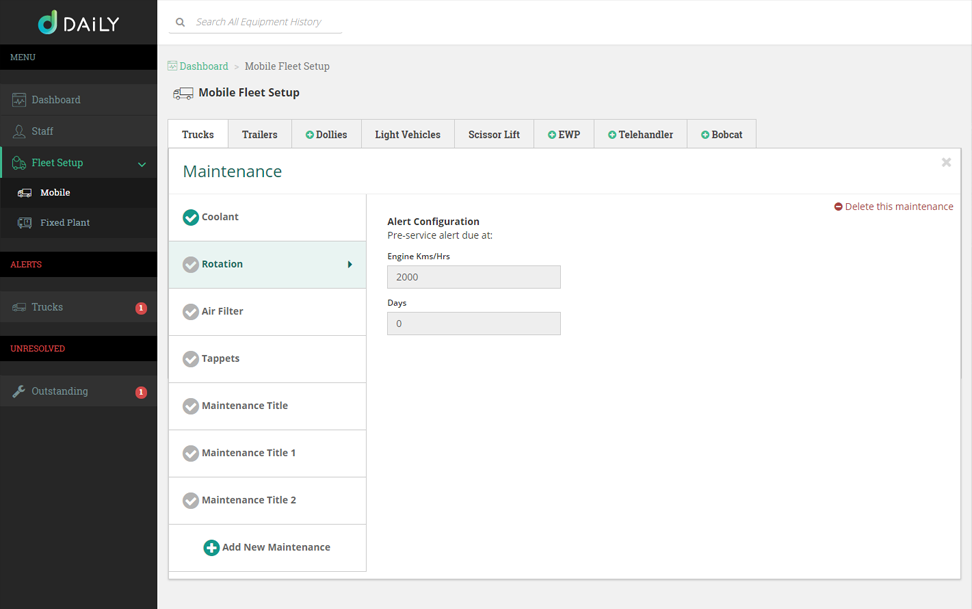Screen dimensions: 972x609
Task: Open the Light Vehicles tab
Action: (x=407, y=135)
